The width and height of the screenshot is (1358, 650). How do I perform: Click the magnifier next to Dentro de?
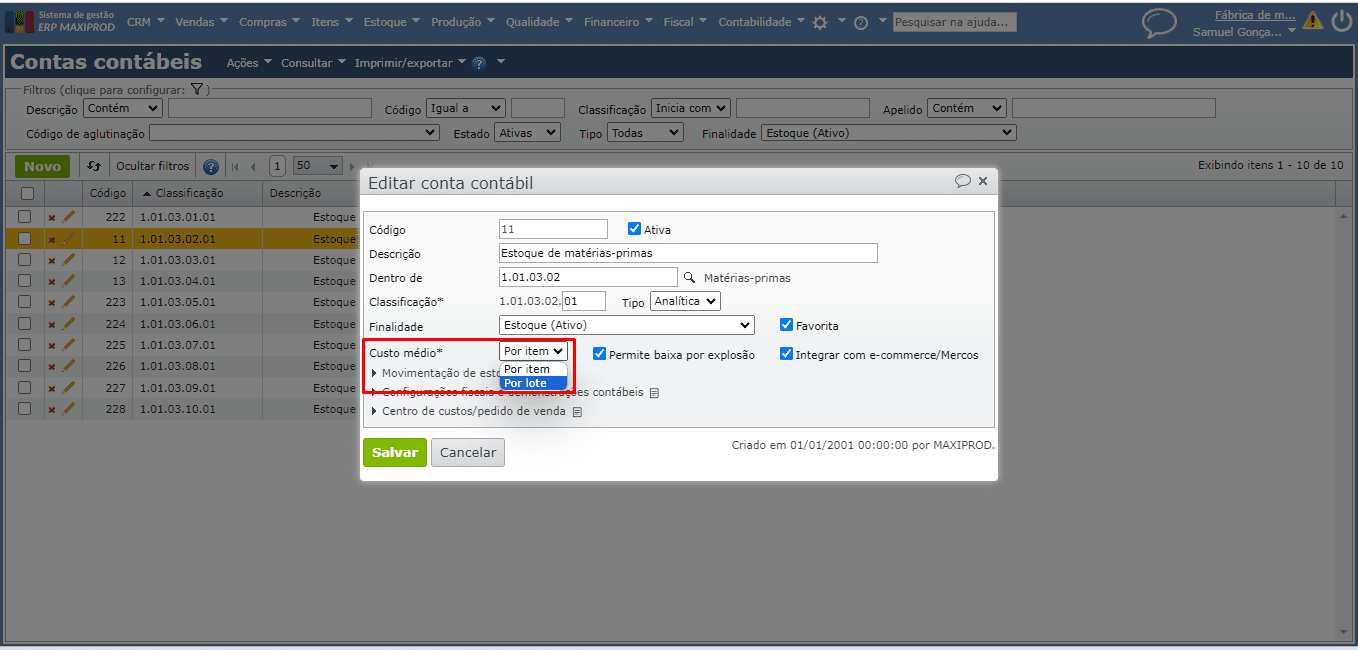click(688, 278)
